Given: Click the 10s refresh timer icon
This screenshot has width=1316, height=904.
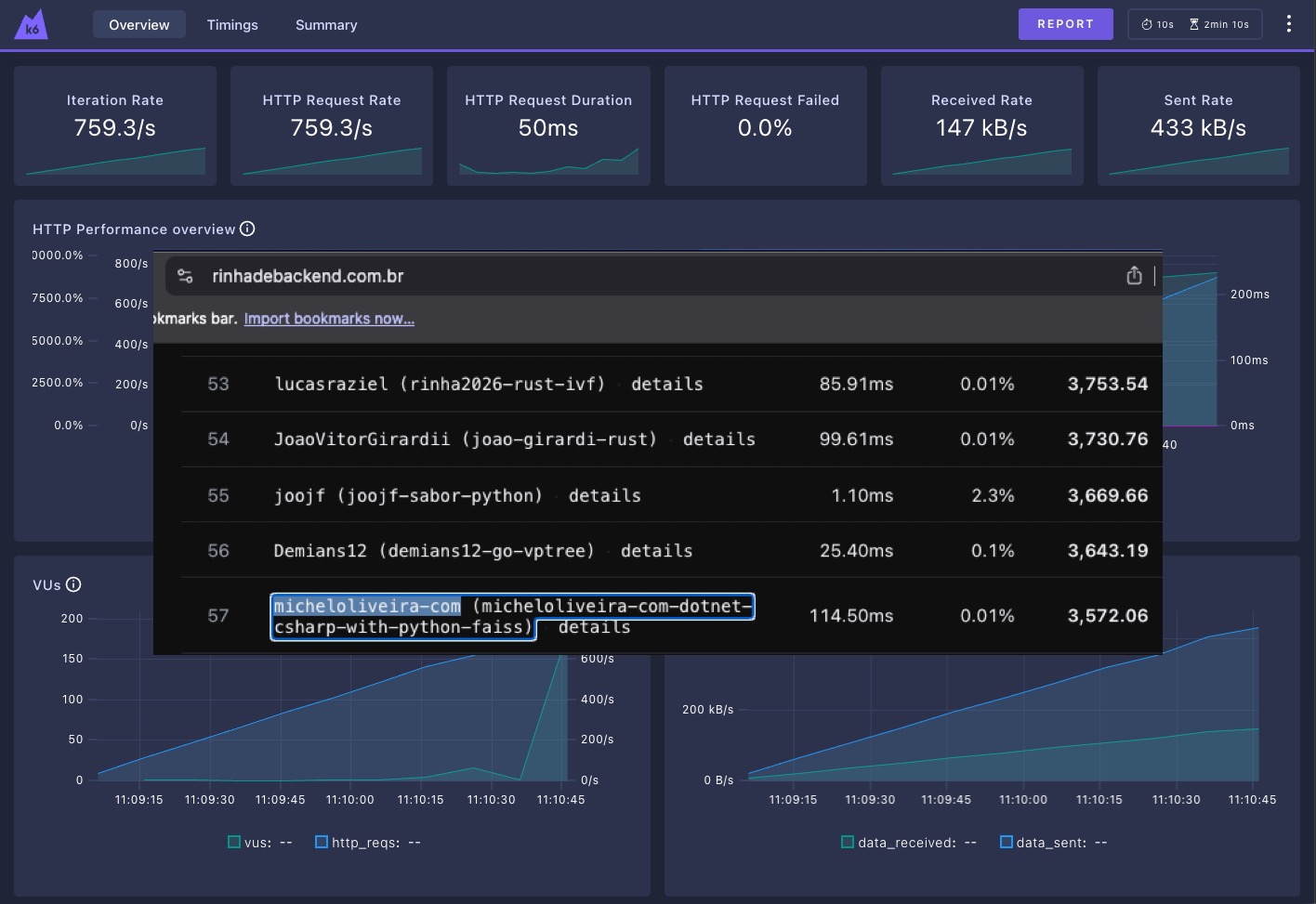Looking at the screenshot, I should pyautogui.click(x=1147, y=24).
